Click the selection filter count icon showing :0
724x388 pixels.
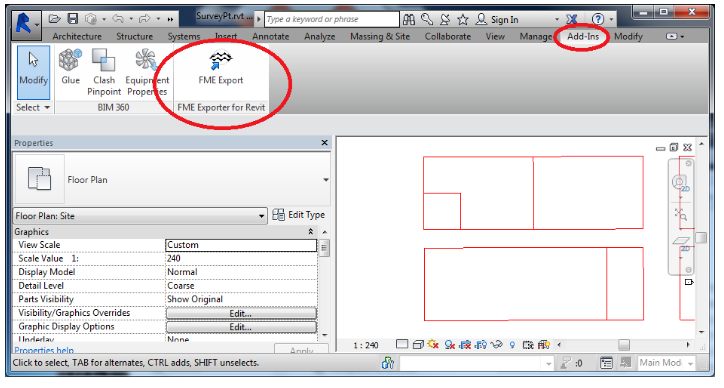(x=571, y=363)
